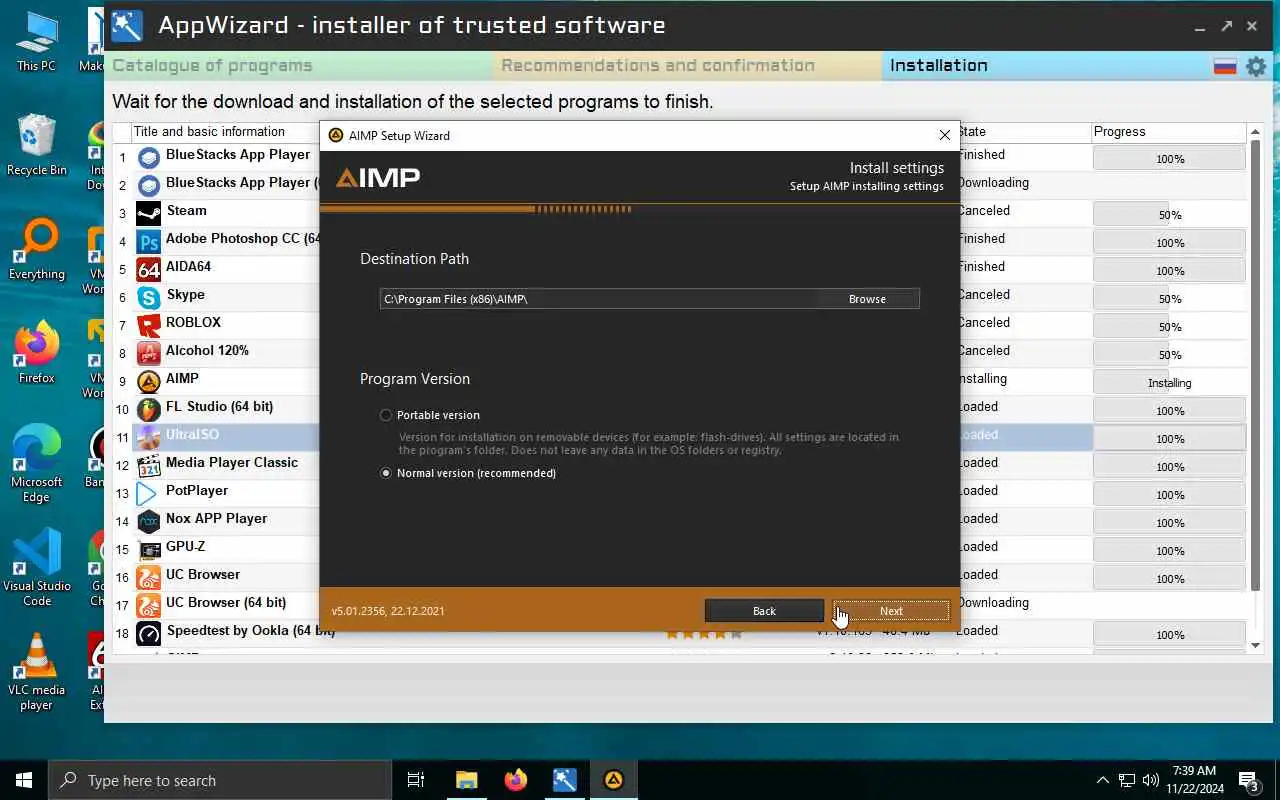1280x800 pixels.
Task: Click the AIDA64 icon in the list
Action: pyautogui.click(x=149, y=269)
